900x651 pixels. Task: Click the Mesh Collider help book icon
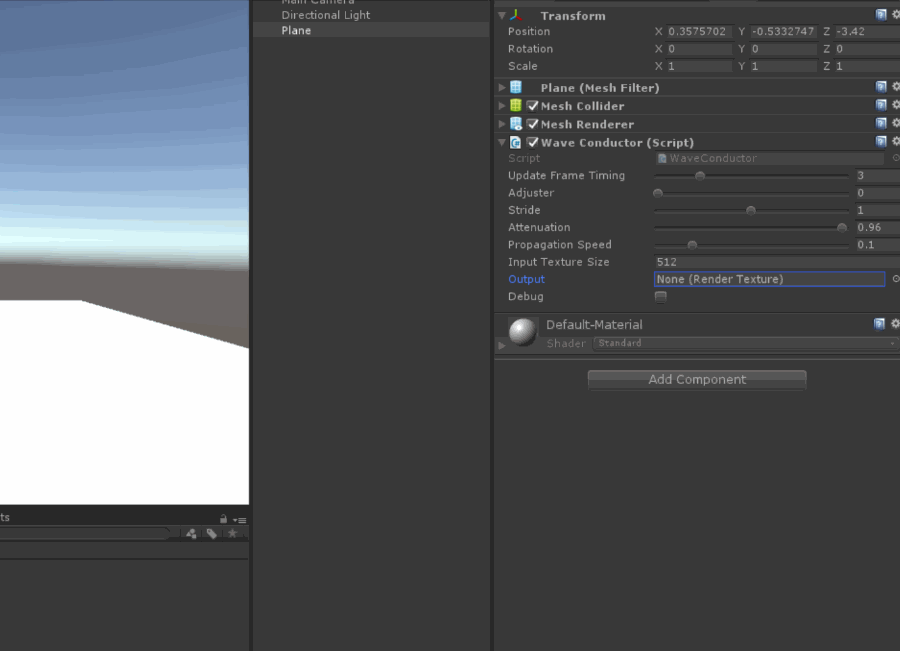881,105
